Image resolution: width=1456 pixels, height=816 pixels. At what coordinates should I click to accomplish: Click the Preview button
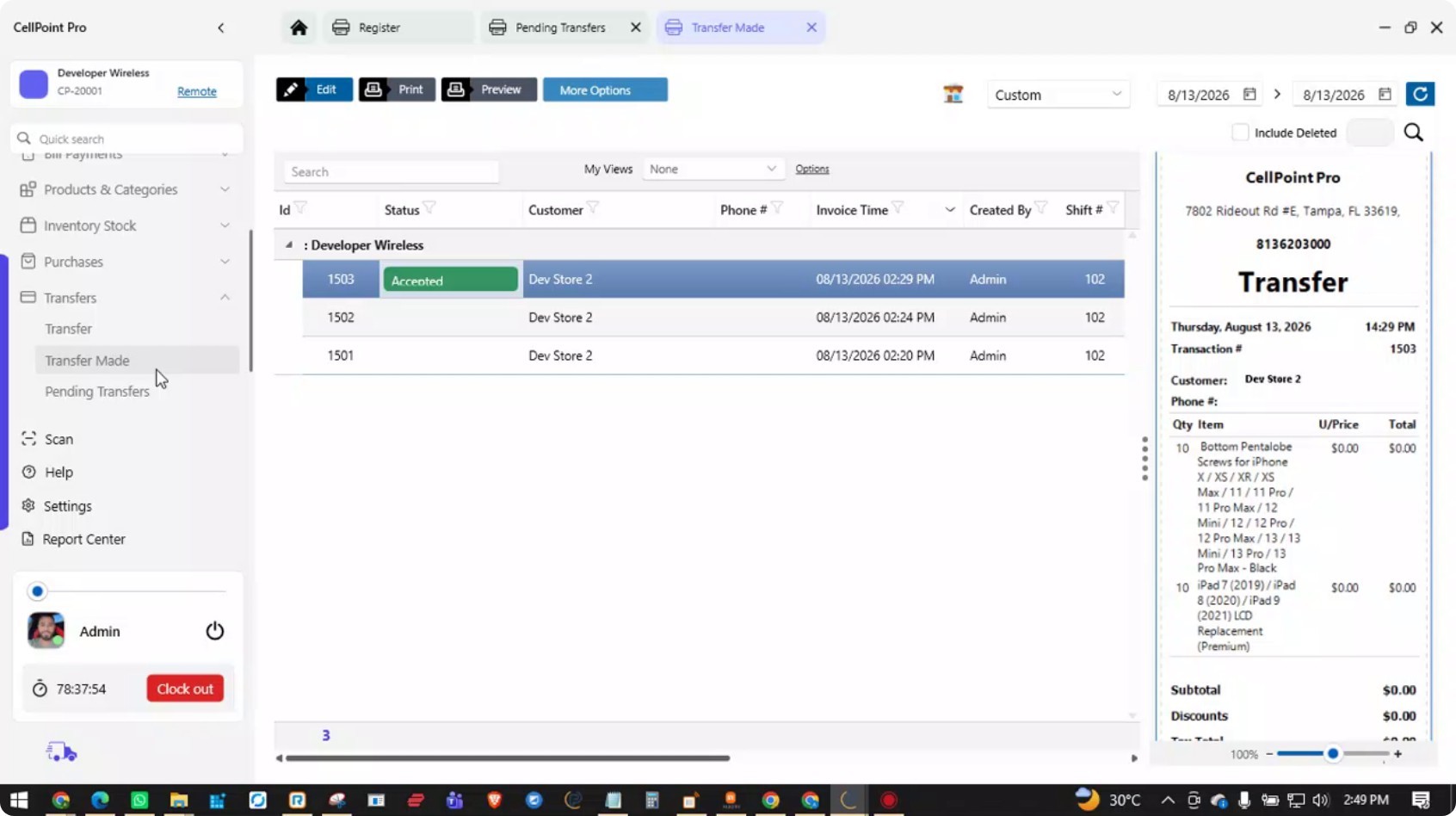pos(489,90)
